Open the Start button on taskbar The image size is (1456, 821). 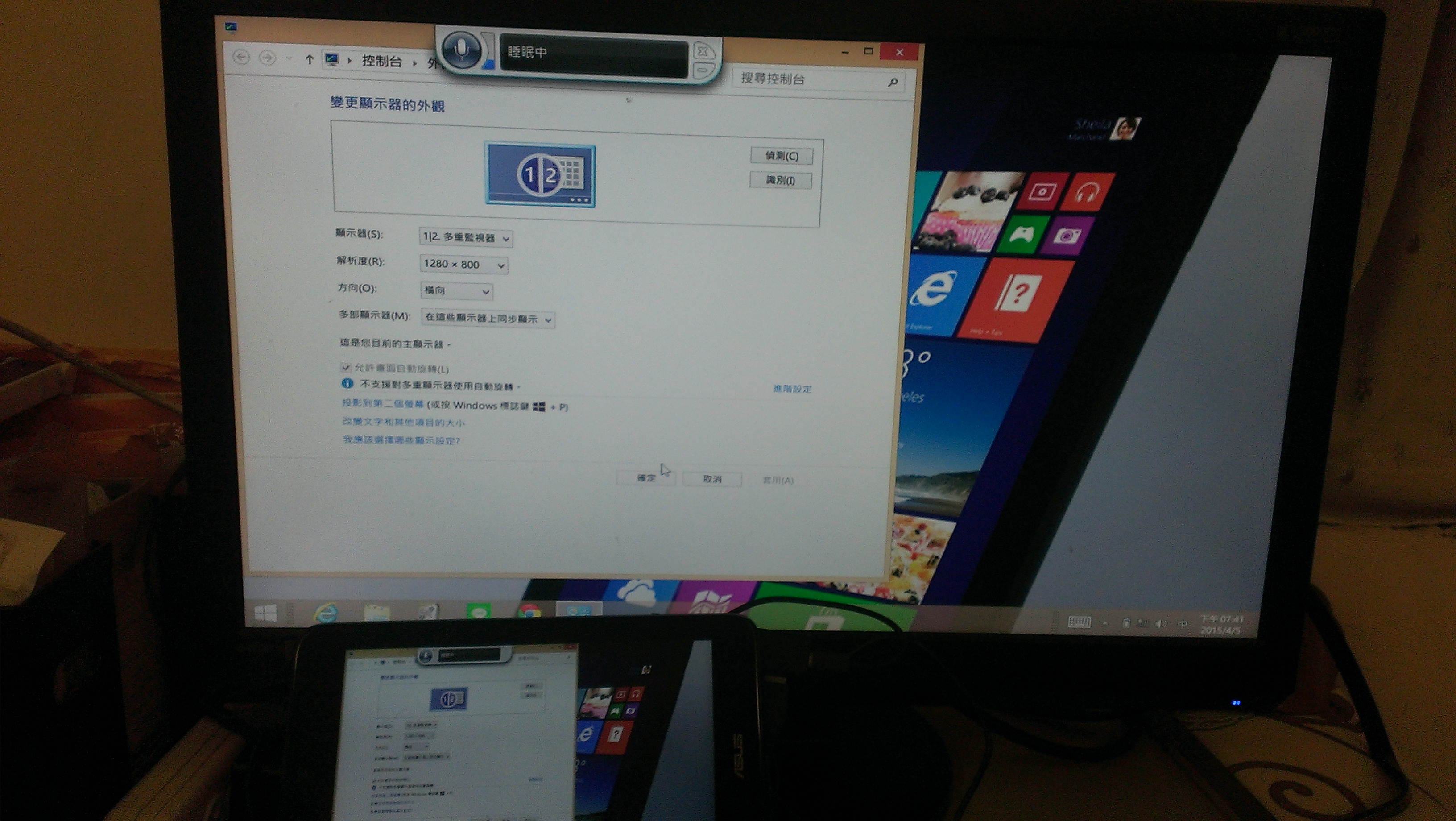pyautogui.click(x=266, y=613)
